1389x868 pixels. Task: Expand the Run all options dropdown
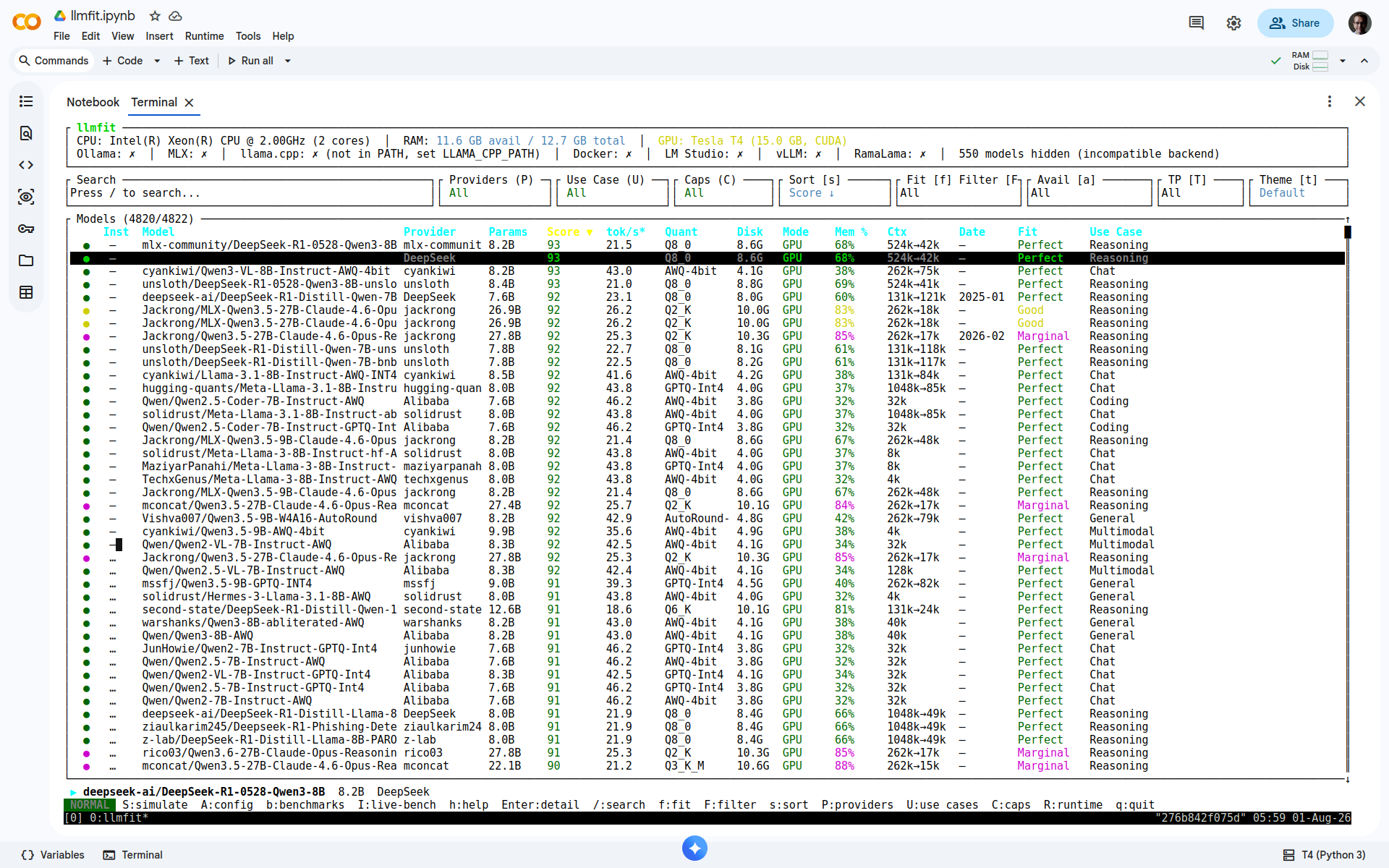point(288,61)
